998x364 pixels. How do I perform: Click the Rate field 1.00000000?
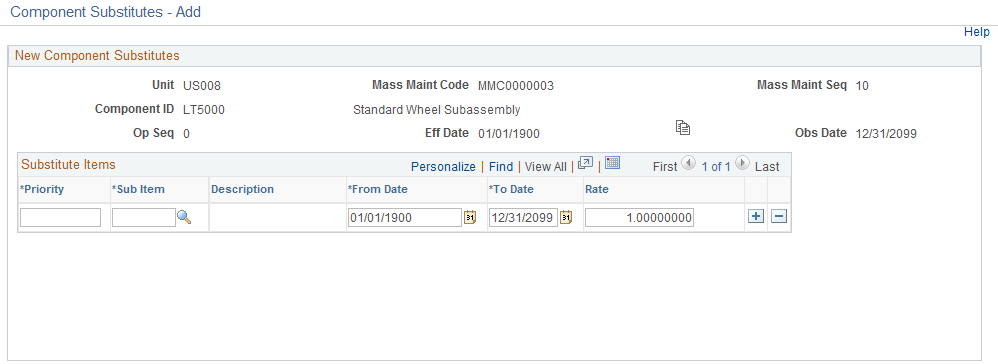click(x=640, y=218)
